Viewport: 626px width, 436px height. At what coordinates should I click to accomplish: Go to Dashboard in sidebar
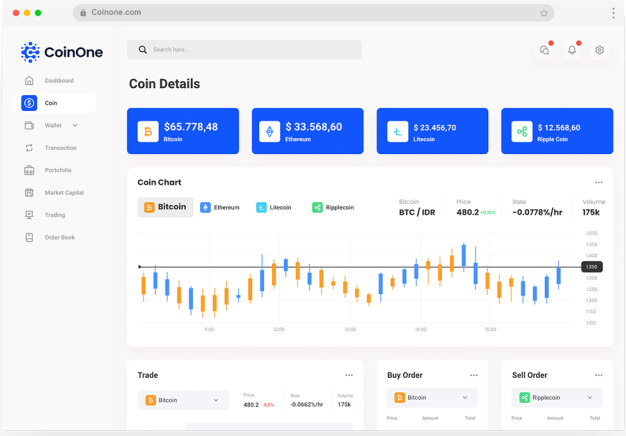[x=58, y=81]
